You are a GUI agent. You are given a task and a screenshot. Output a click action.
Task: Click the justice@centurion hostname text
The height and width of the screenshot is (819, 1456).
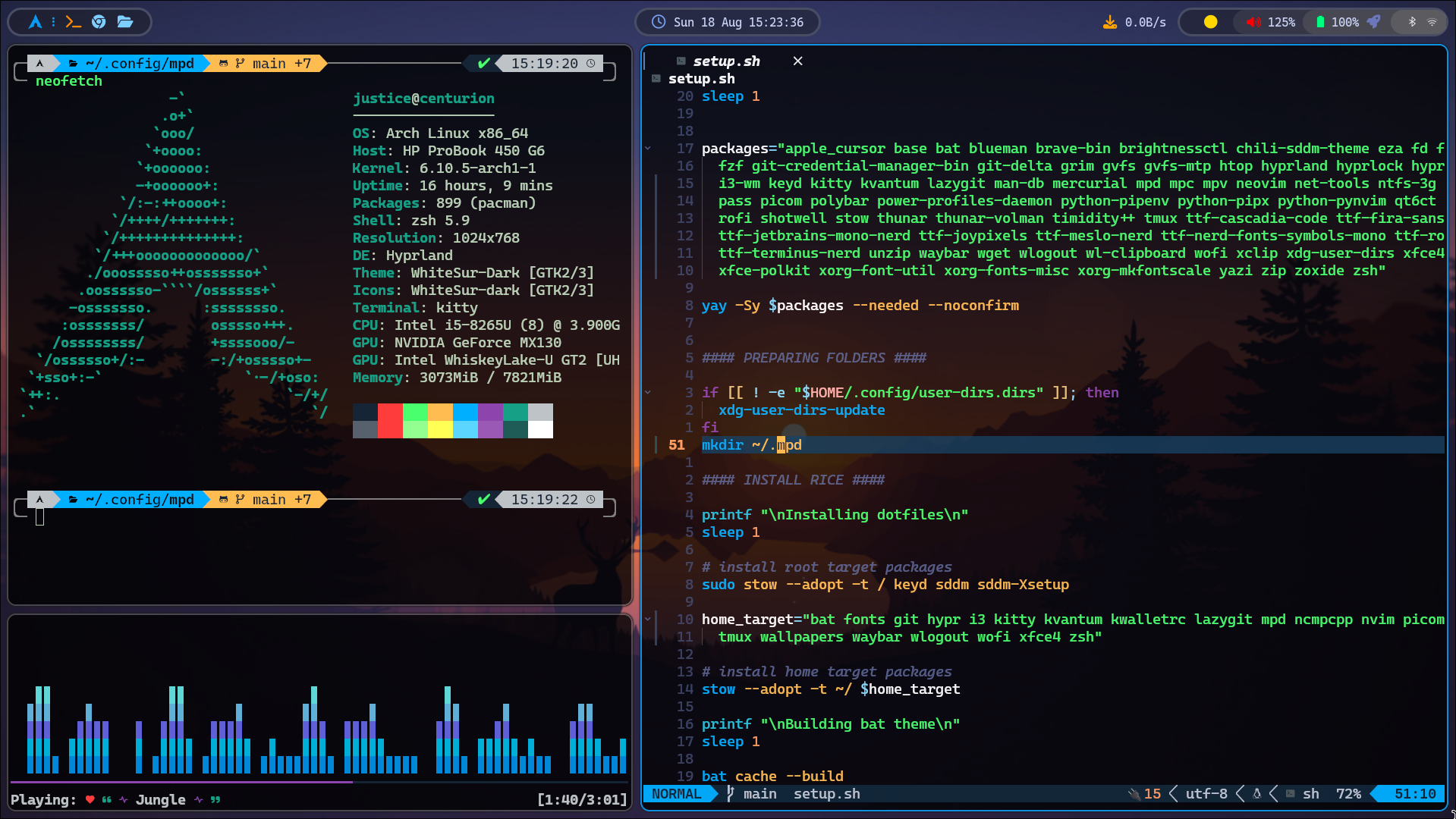[423, 99]
